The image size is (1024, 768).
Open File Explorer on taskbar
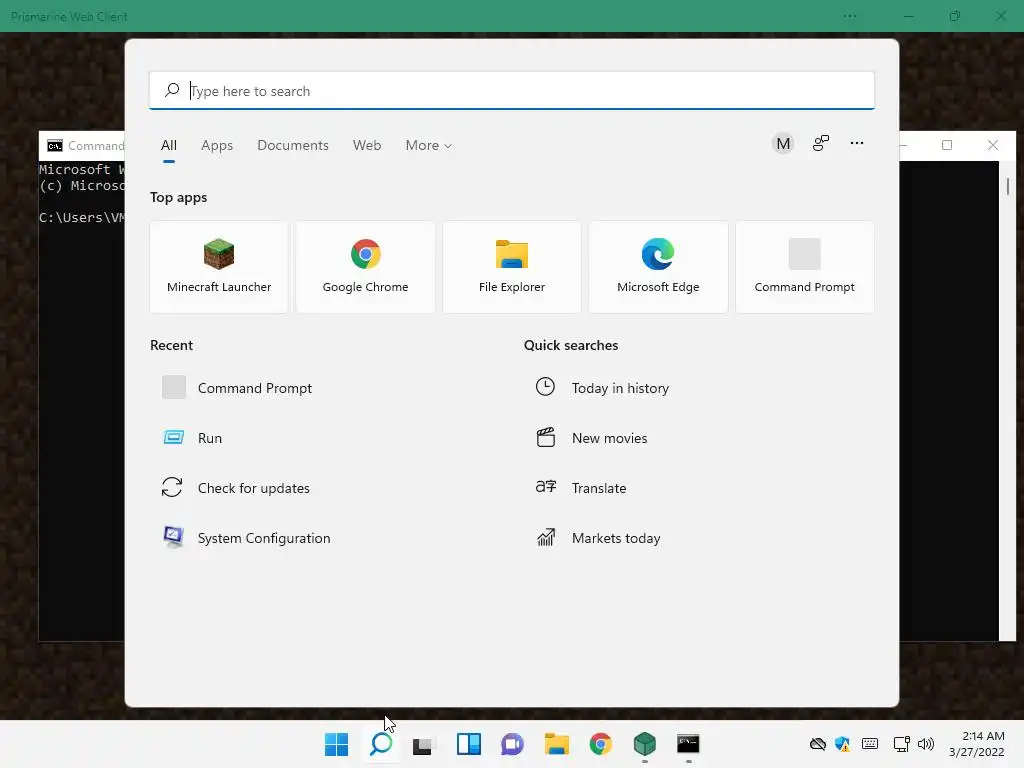pos(556,744)
